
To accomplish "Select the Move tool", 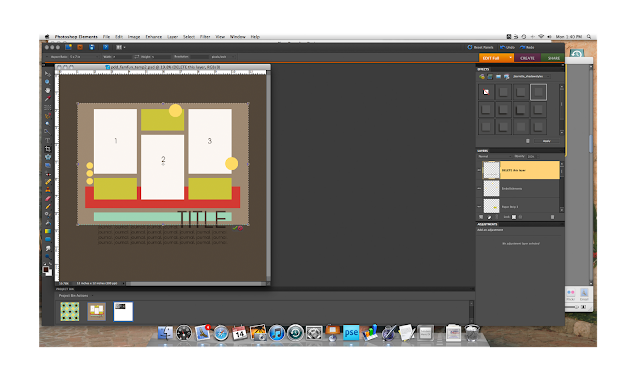I will click(48, 74).
